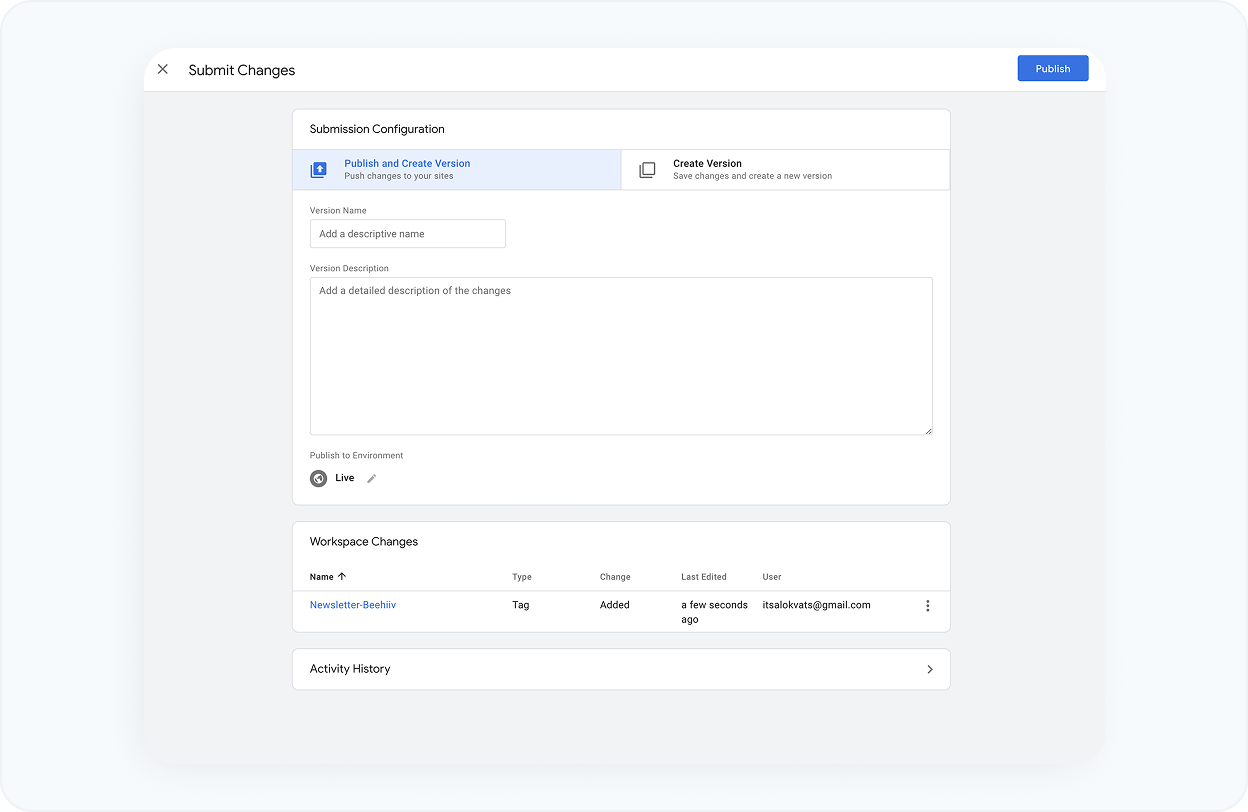Screen dimensions: 1248x812
Task: Close the Submit Changes dialog
Action: (x=163, y=69)
